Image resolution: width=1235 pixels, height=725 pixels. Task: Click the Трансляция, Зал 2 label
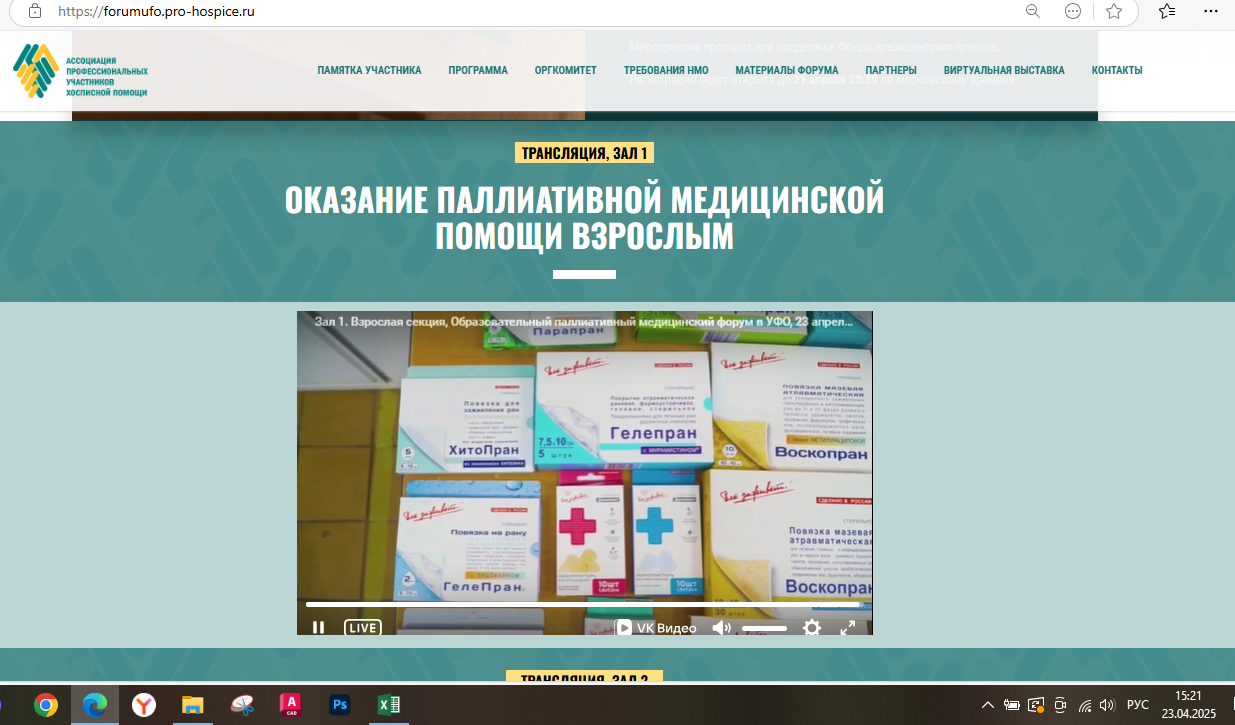click(585, 679)
